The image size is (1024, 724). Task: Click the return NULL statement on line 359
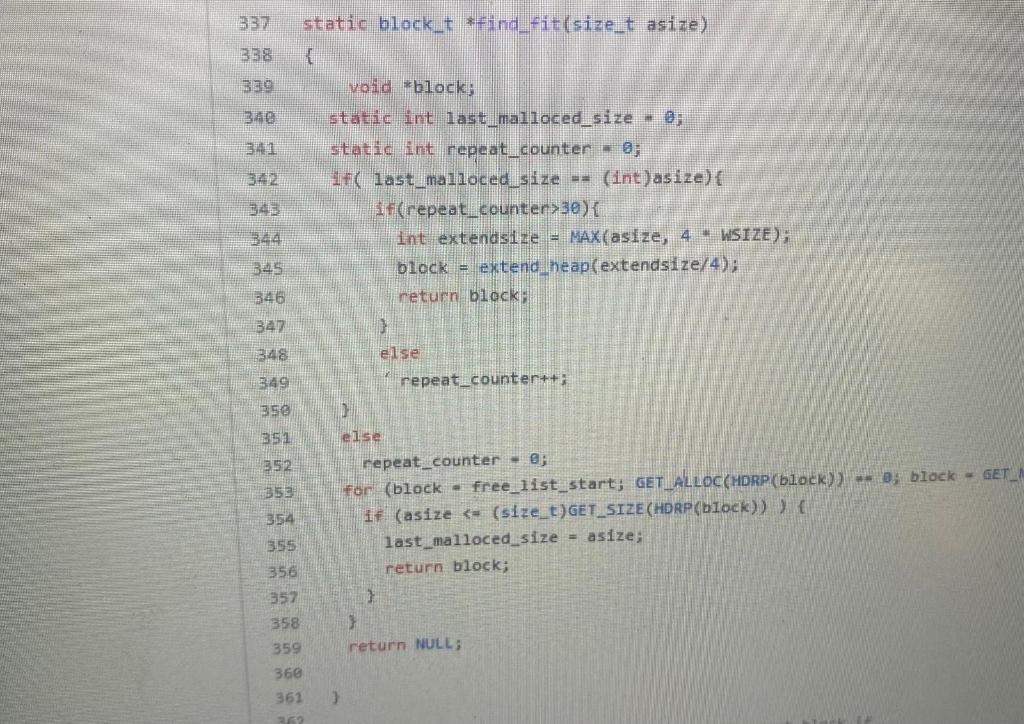[x=403, y=645]
